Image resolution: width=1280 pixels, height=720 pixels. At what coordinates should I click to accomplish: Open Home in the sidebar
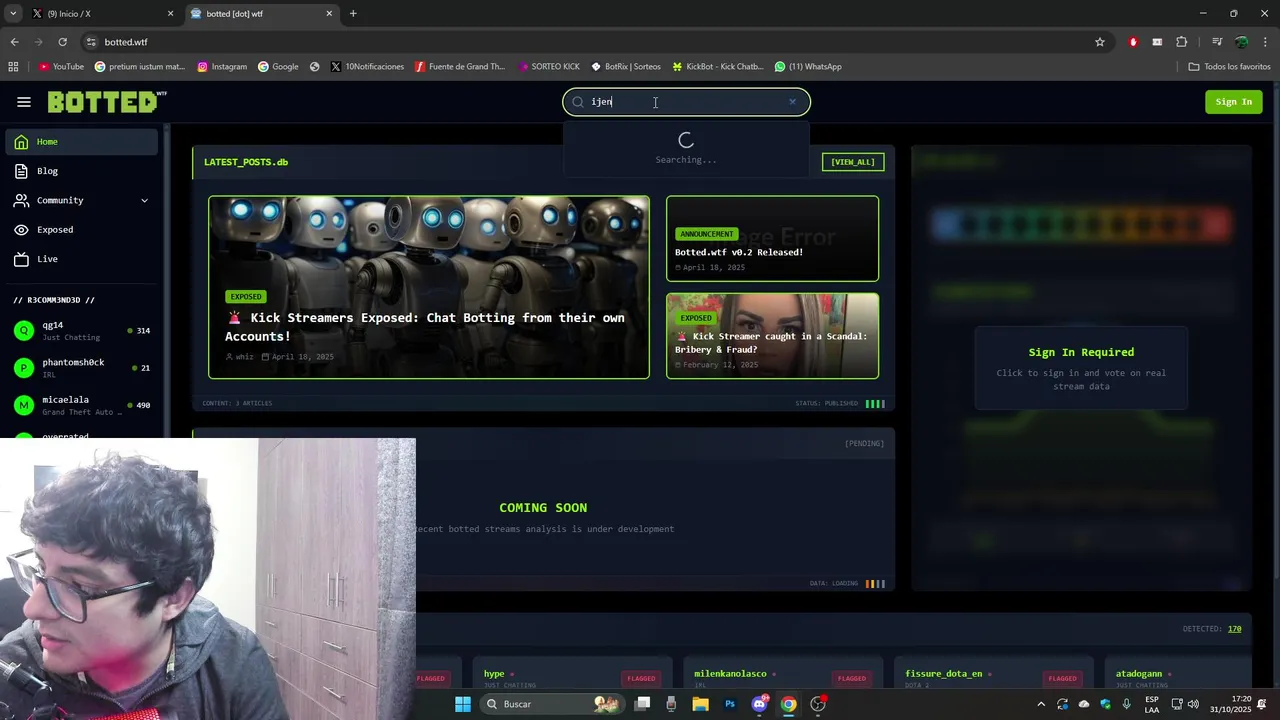82,142
